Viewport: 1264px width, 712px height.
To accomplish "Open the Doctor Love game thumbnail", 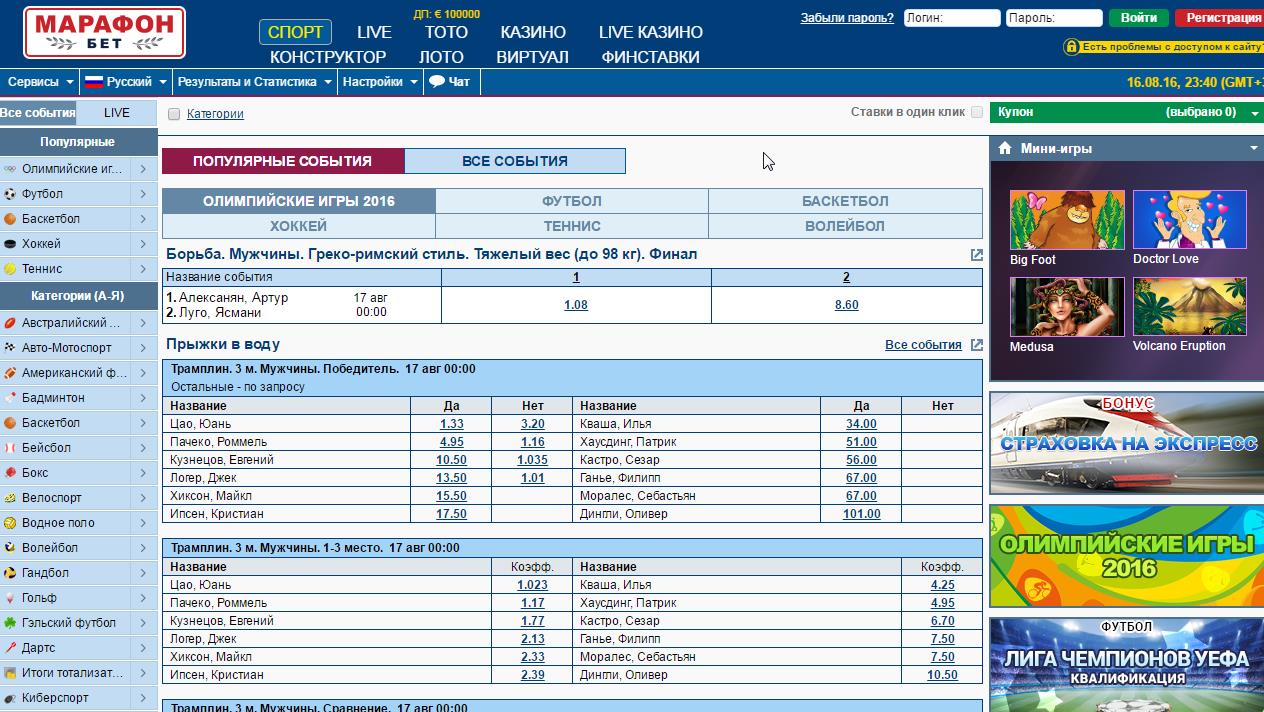I will pos(1190,220).
